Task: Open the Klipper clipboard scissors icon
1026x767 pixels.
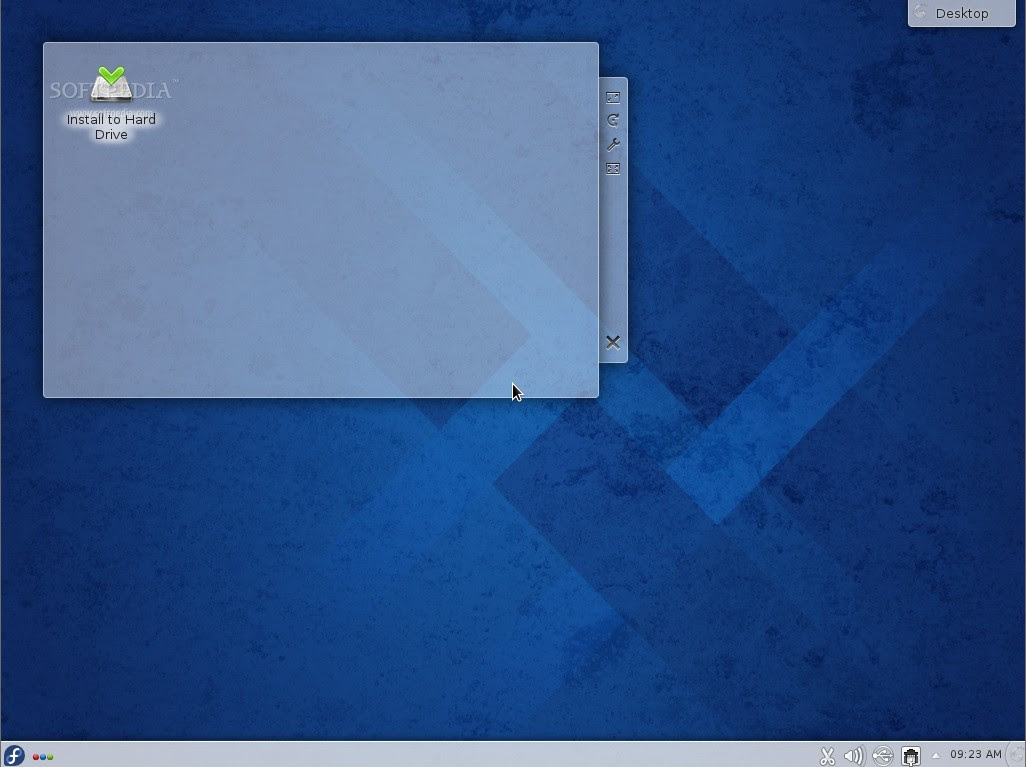Action: [x=827, y=756]
